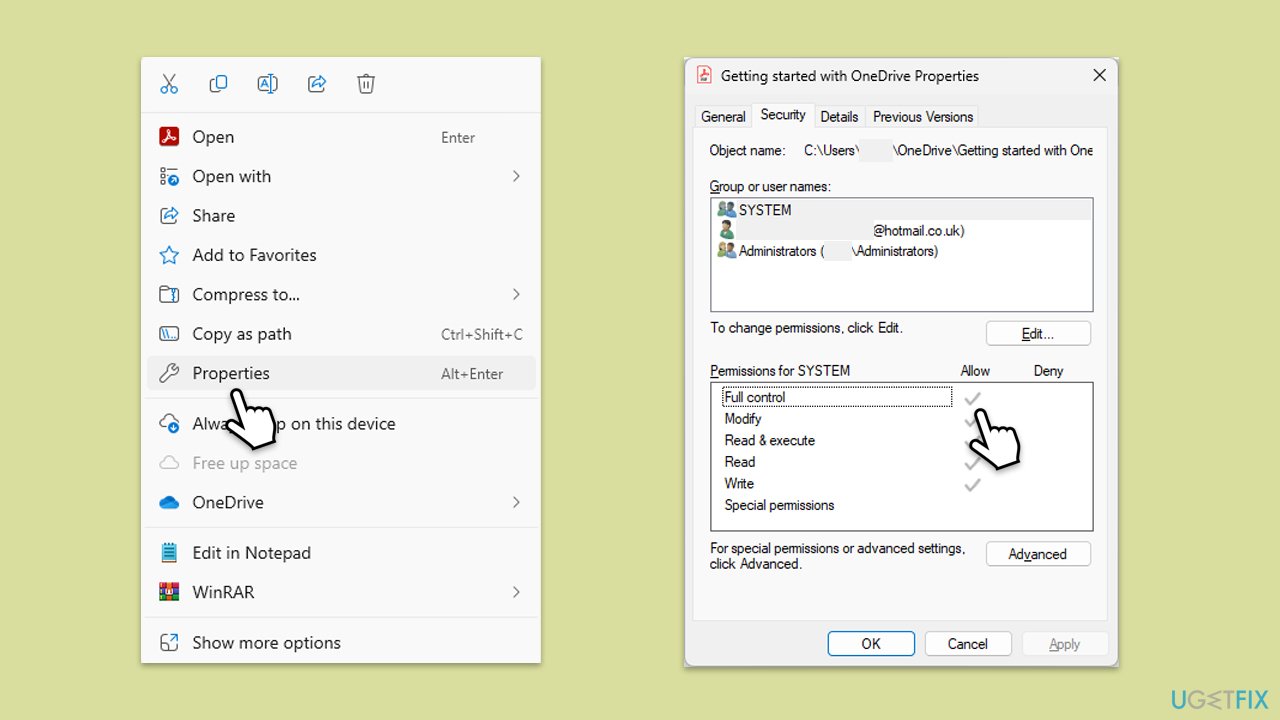Screen dimensions: 1280x720
Task: Click the Administrators group icon
Action: (727, 251)
